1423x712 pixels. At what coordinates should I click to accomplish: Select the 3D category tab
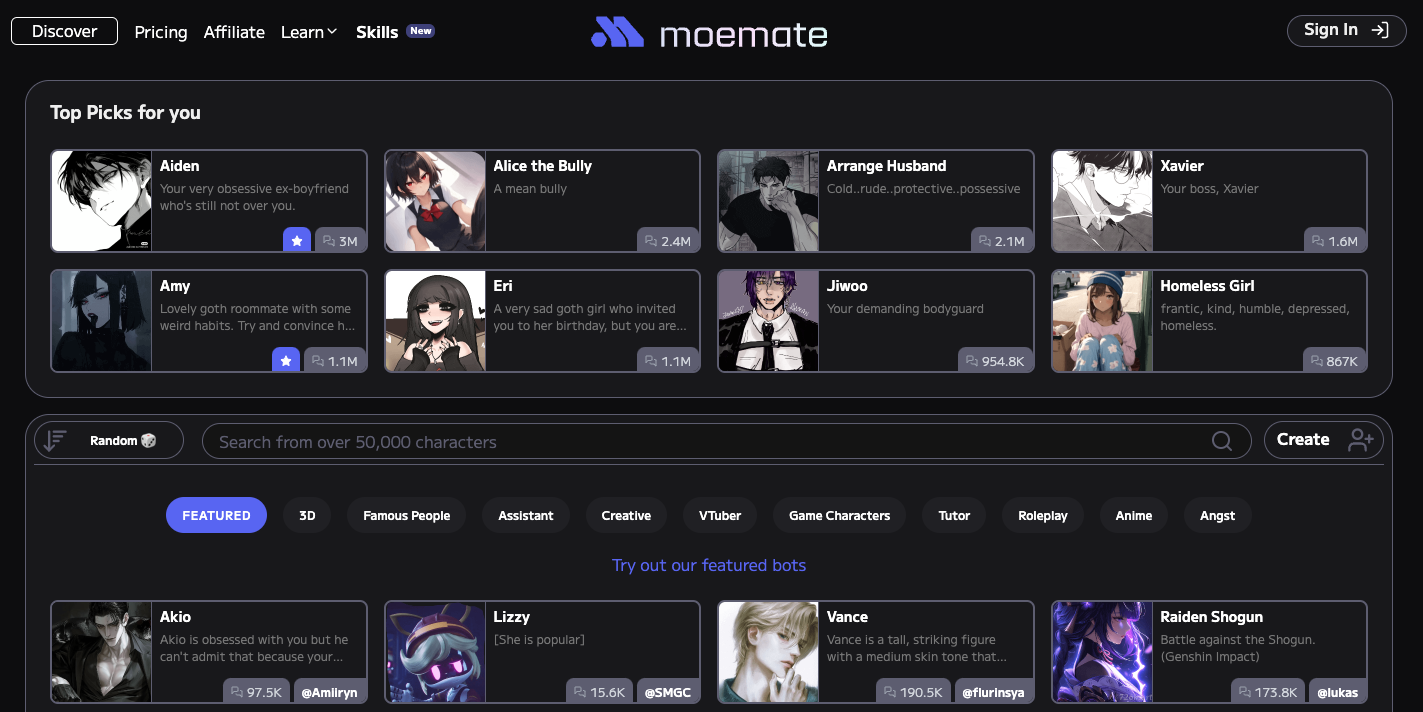pyautogui.click(x=306, y=515)
